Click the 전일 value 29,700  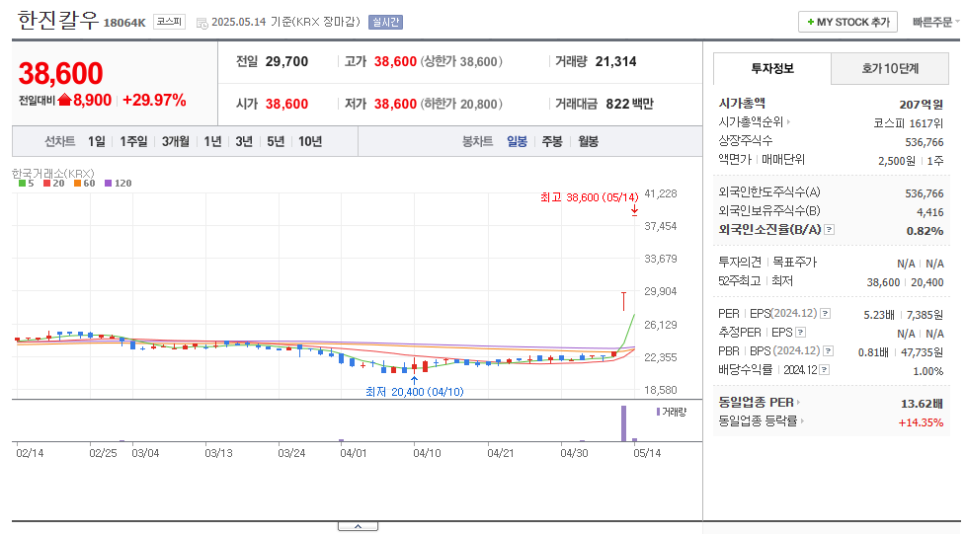(286, 62)
